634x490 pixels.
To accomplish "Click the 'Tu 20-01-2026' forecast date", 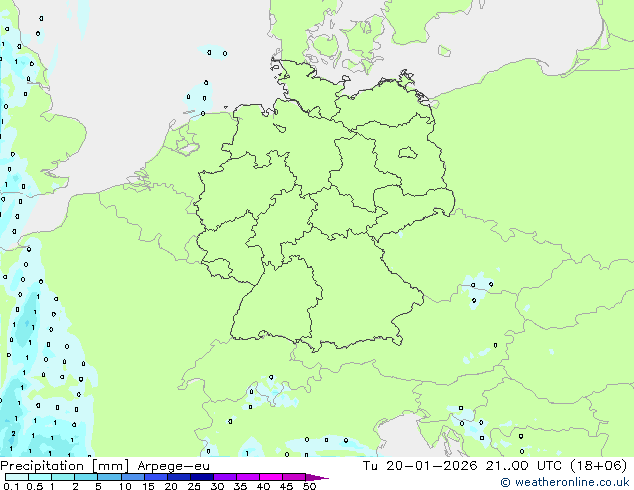I will point(420,465).
